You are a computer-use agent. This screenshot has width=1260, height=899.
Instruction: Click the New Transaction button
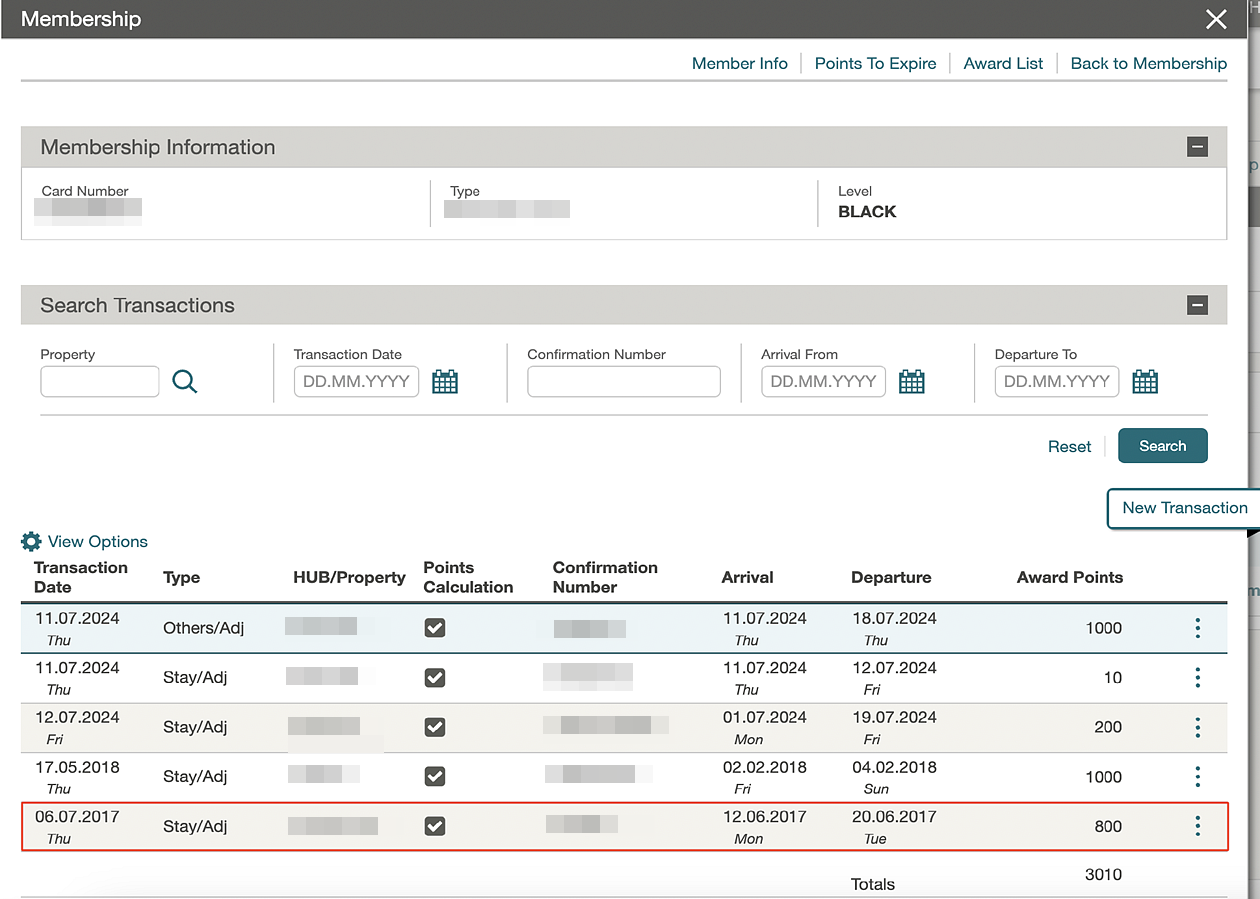(x=1184, y=508)
